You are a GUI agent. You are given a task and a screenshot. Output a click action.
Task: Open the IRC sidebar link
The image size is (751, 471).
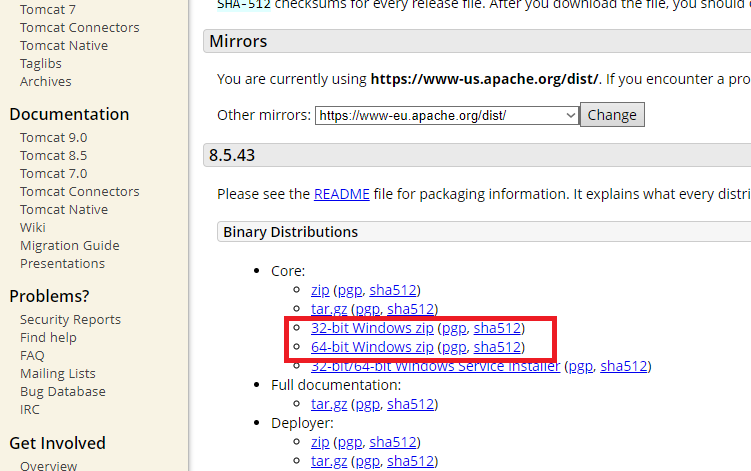30,410
